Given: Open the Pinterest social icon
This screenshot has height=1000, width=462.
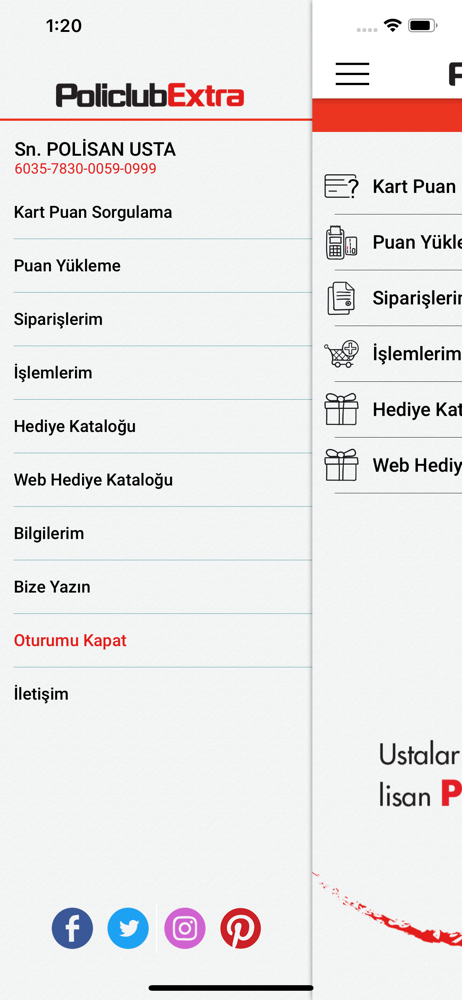Looking at the screenshot, I should [x=241, y=928].
